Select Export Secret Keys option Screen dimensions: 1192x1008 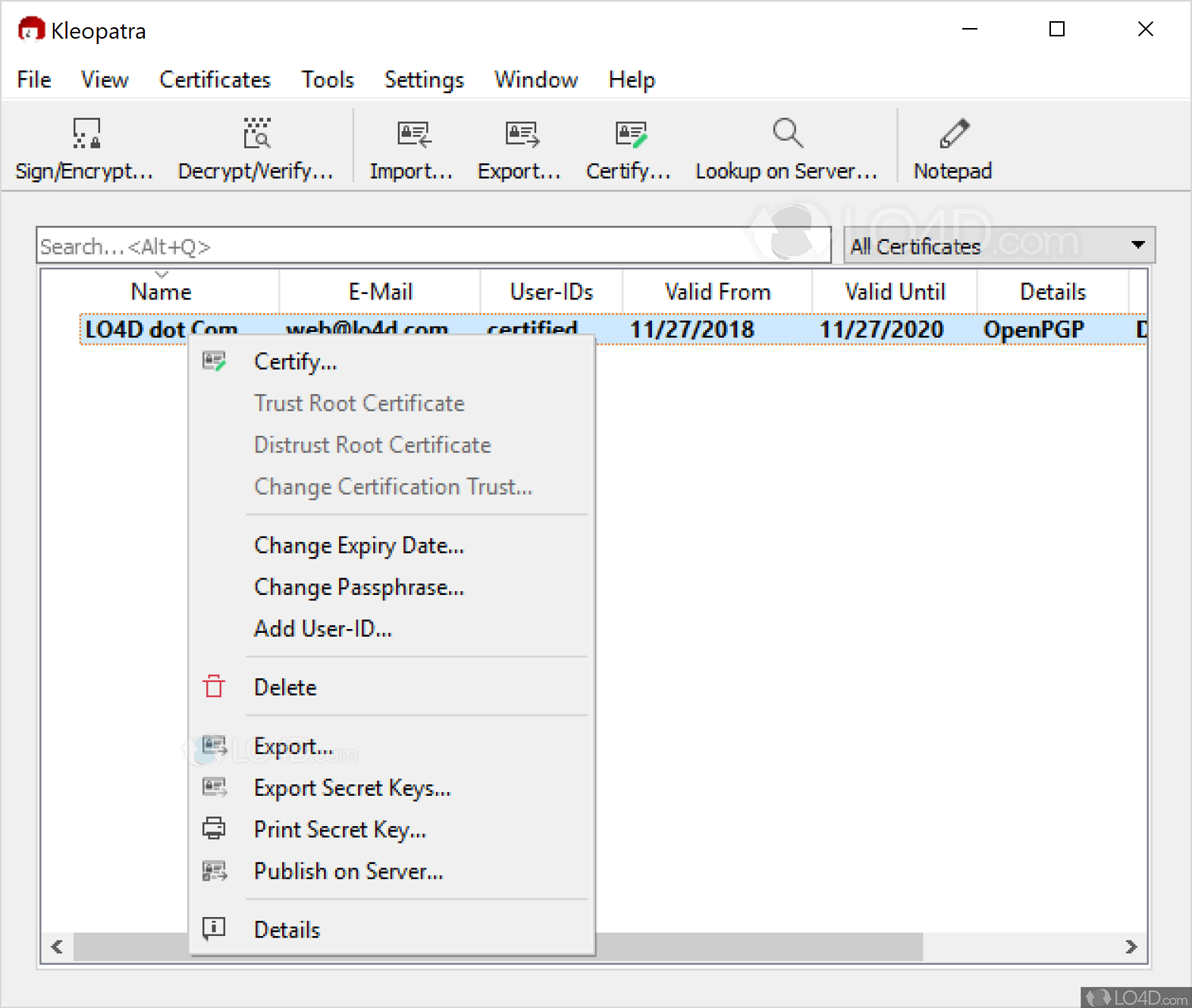[352, 788]
